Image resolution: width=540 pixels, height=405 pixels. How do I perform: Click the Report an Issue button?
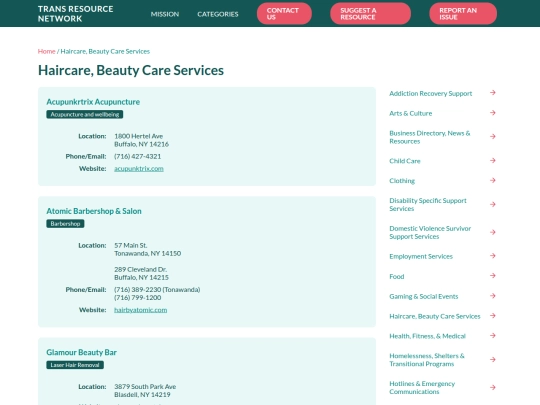click(463, 14)
